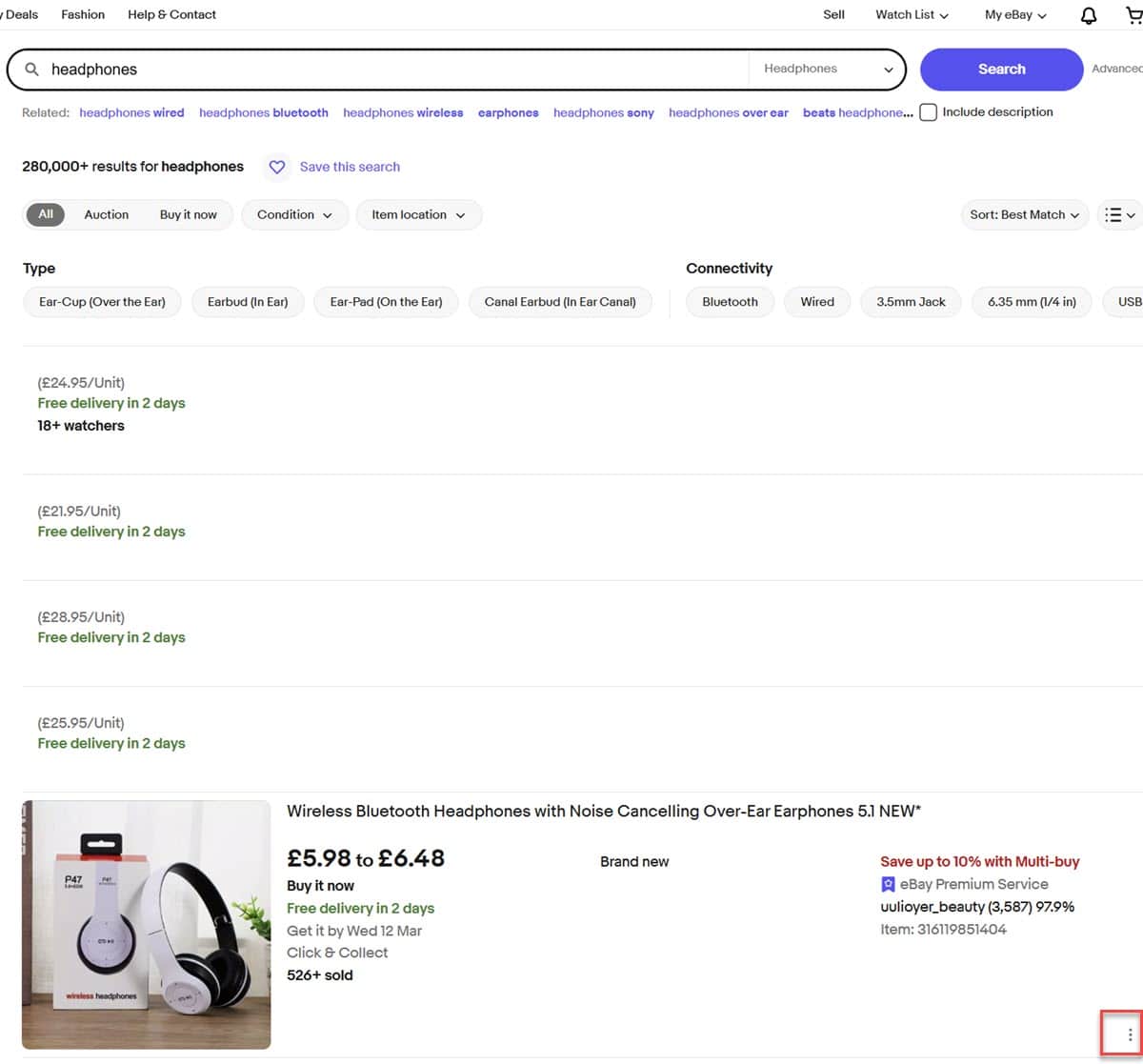Click the (£21.95/Unit) price text
Viewport: 1143px width, 1064px height.
(x=79, y=512)
